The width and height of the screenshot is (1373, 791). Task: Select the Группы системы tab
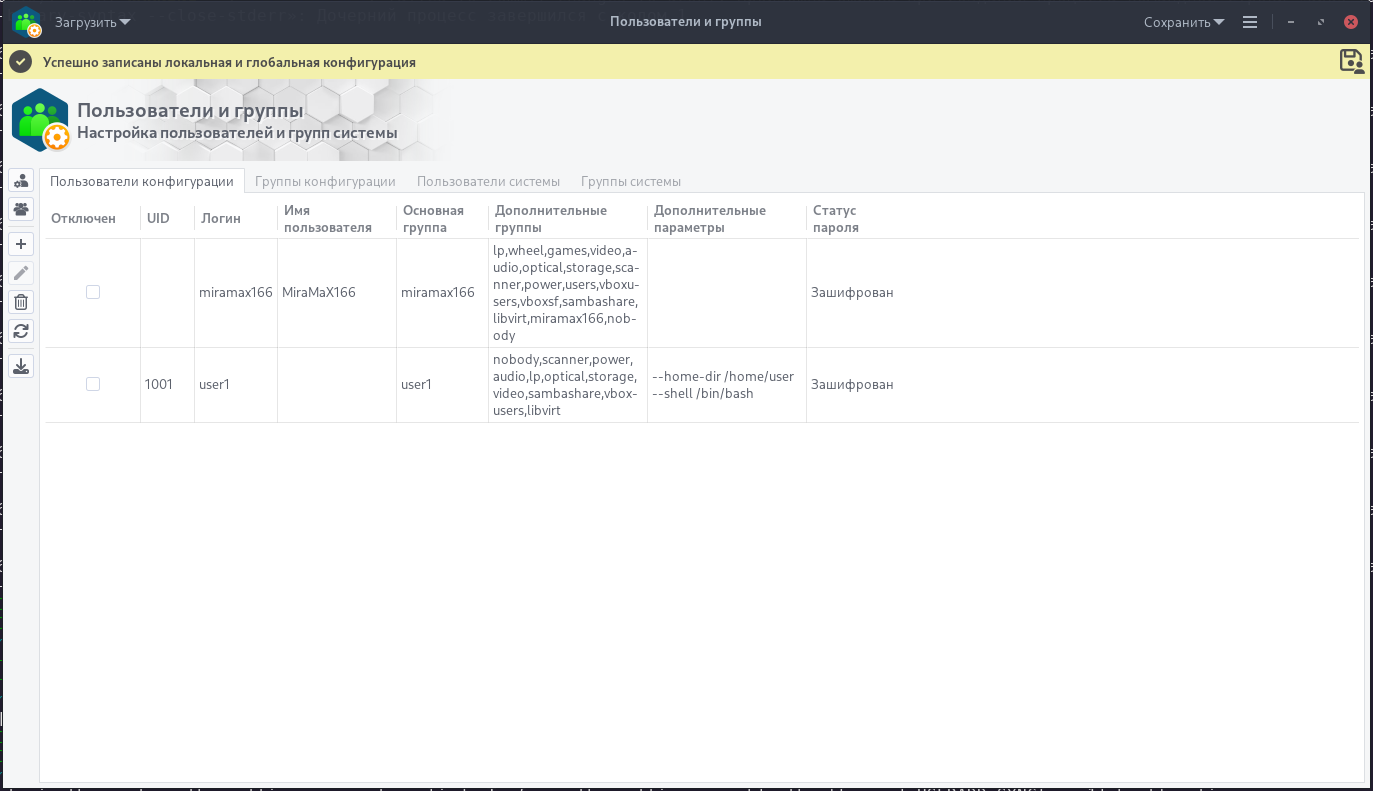tap(630, 181)
